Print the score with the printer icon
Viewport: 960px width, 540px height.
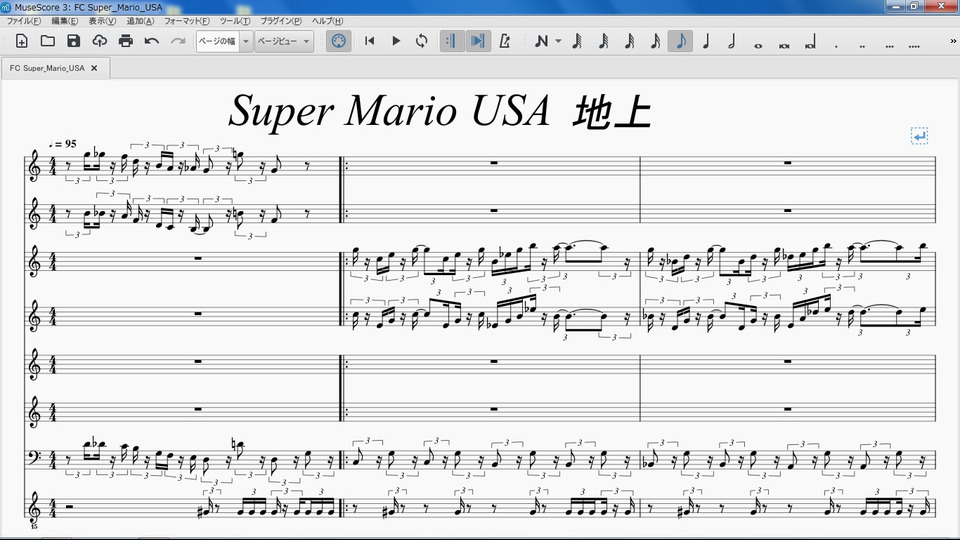tap(126, 41)
